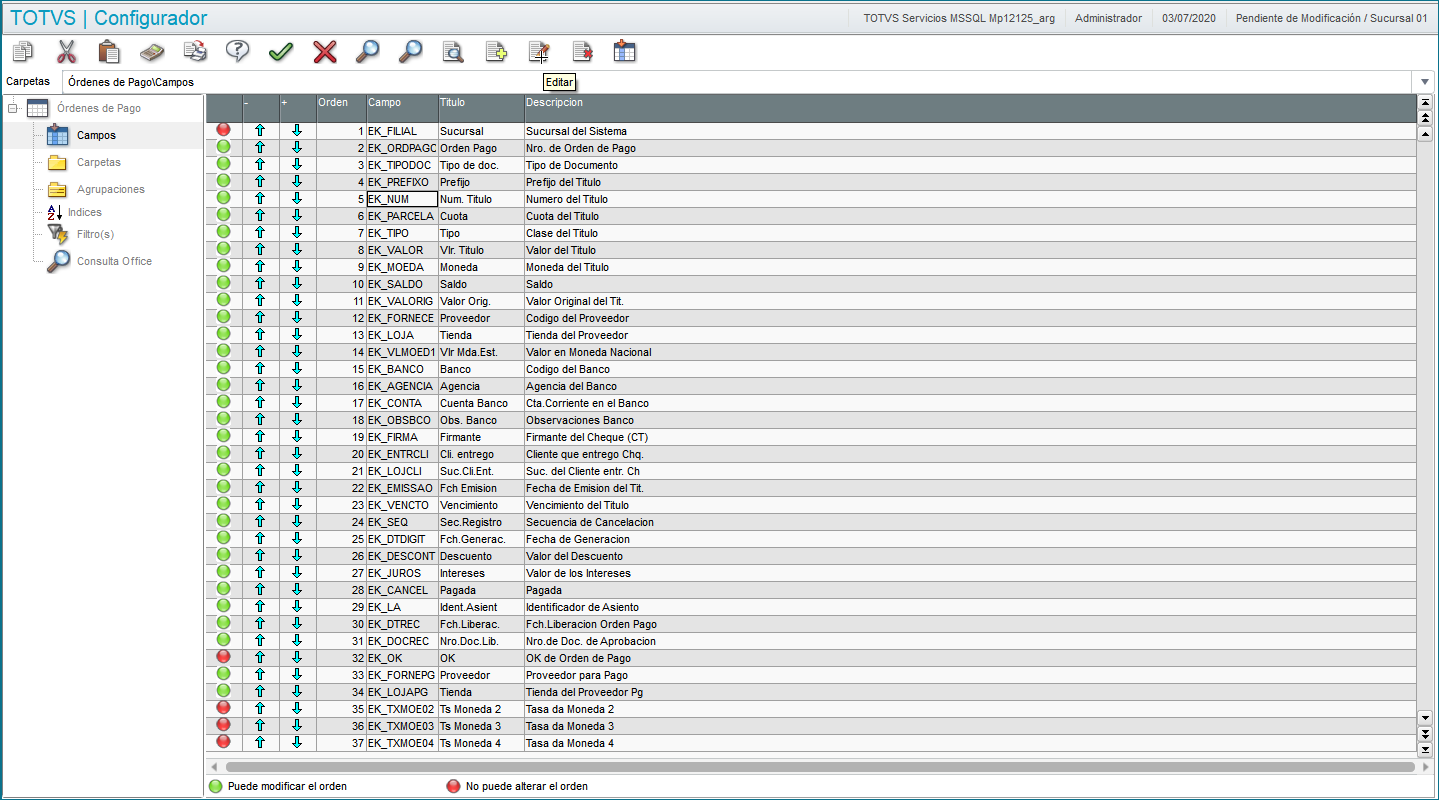
Task: Select Campos in the tree
Action: [96, 135]
